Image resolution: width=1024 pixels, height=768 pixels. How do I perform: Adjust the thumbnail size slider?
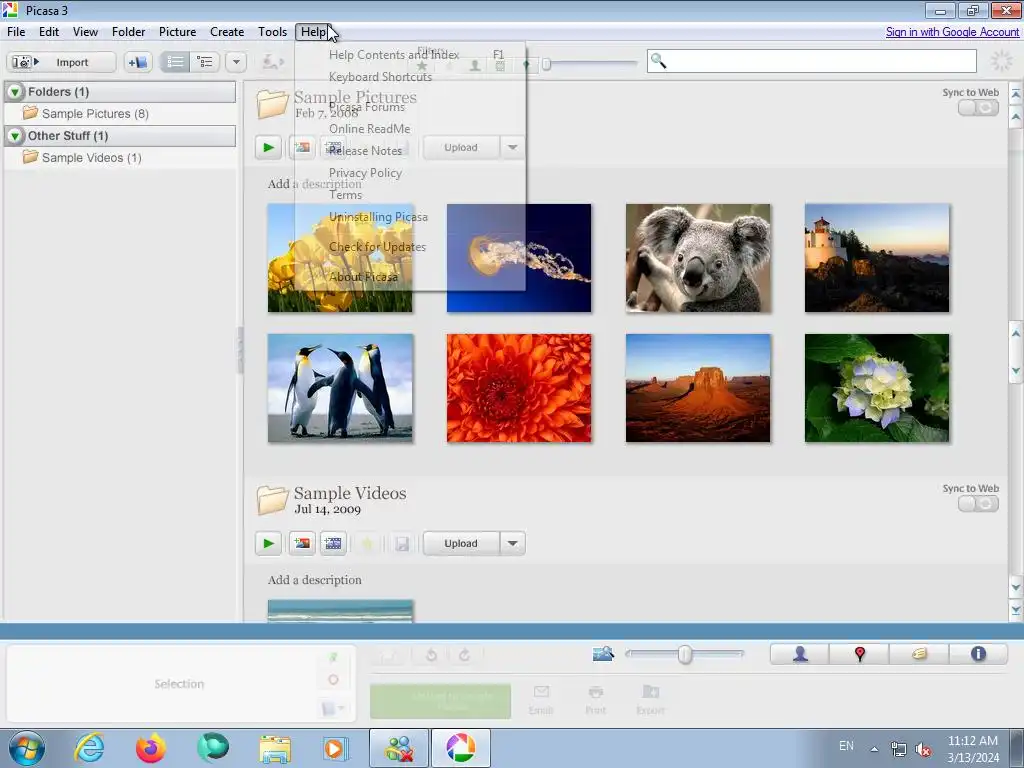pos(684,654)
